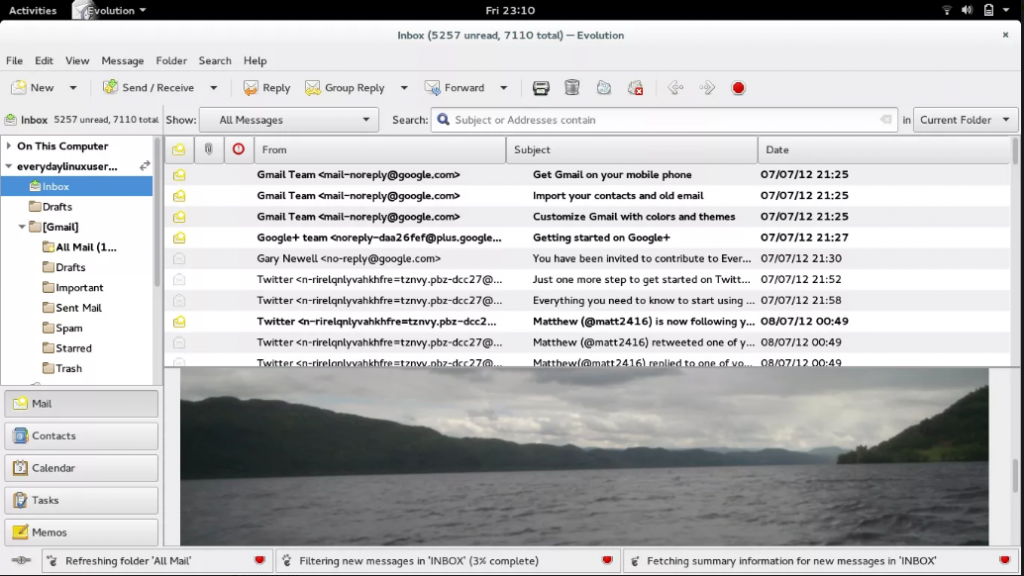The height and width of the screenshot is (576, 1024).
Task: Expand 'On This Computer' tree node
Action: pos(8,146)
